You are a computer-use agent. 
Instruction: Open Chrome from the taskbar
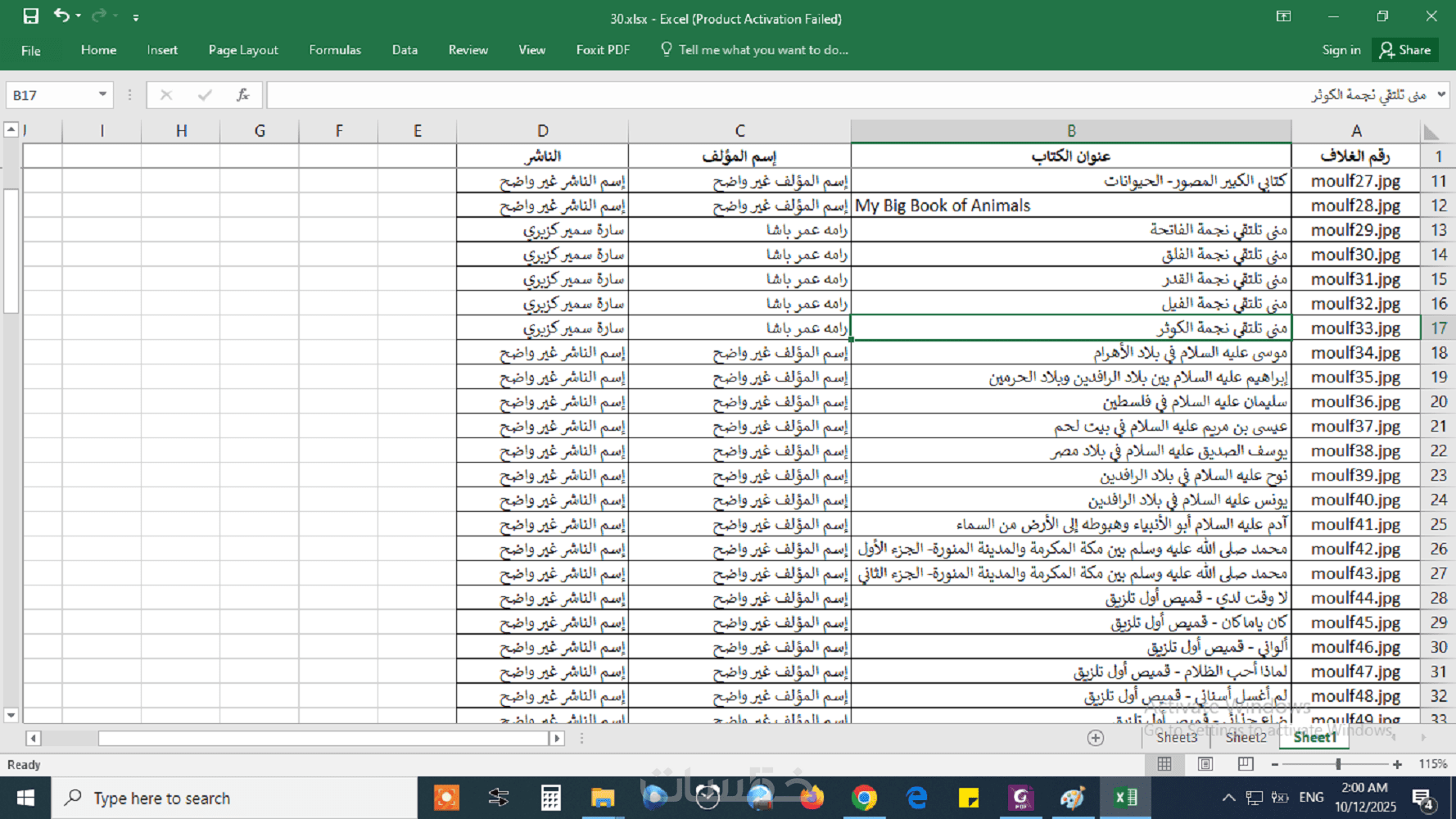(864, 798)
